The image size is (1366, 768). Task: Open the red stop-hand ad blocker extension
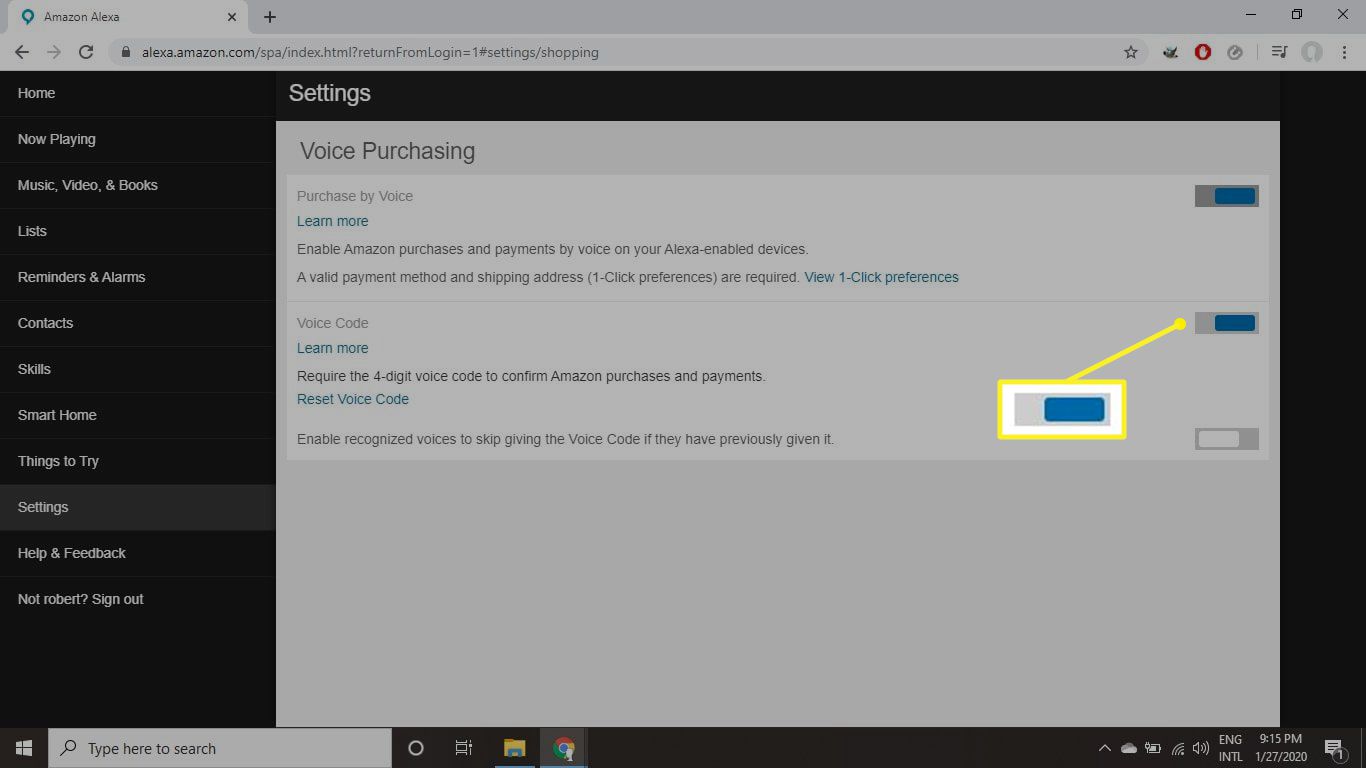pos(1203,52)
